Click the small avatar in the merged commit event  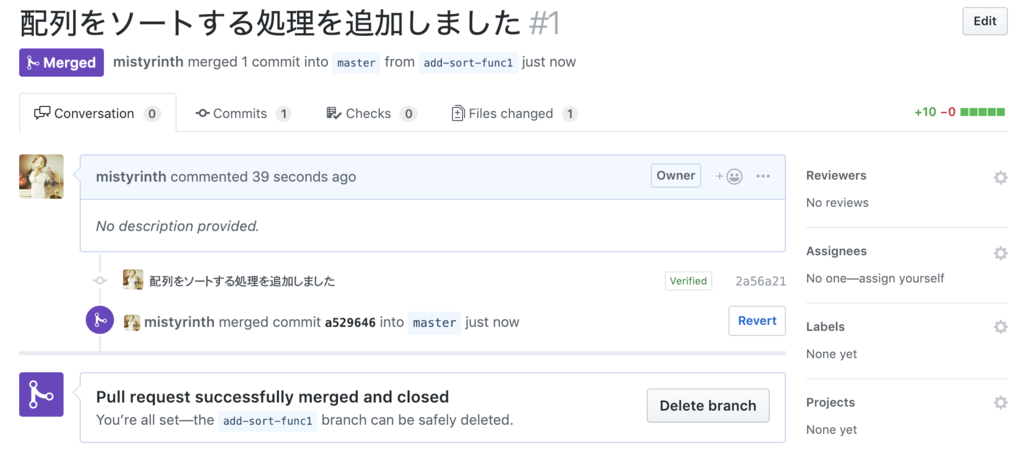133,322
